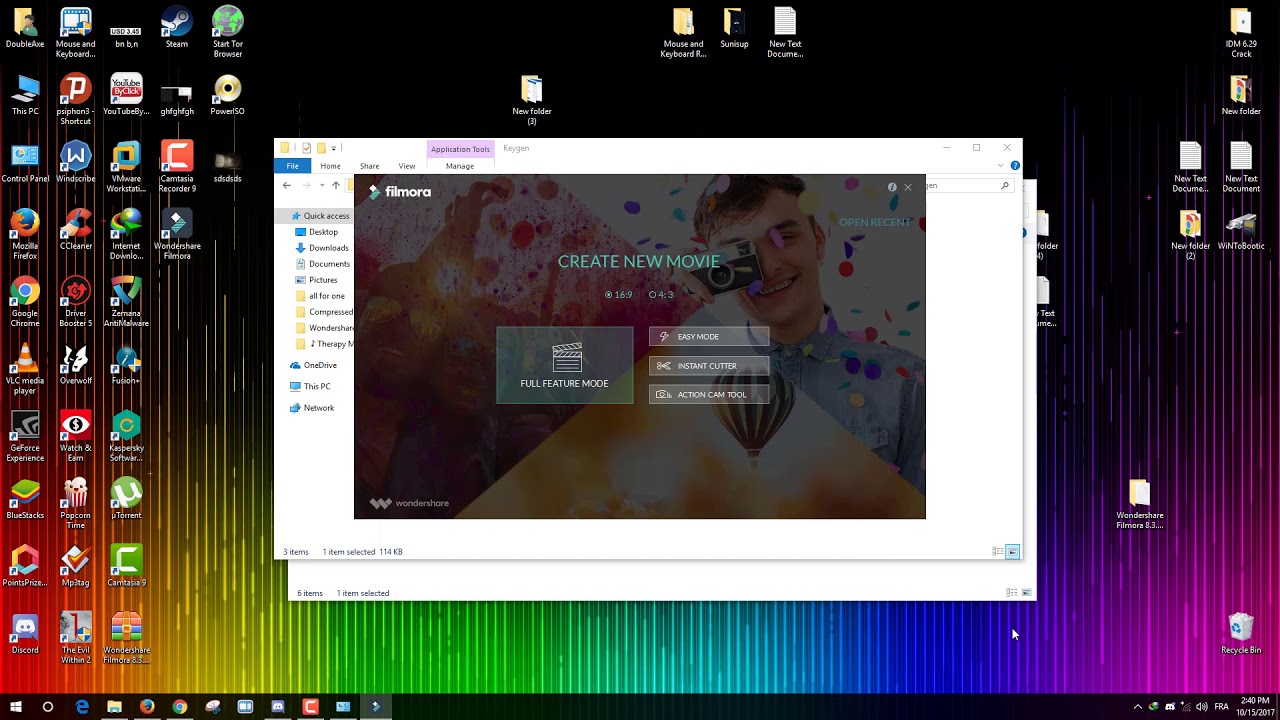Select the Mozilla Firefox desktop icon
Screen dimensions: 1280x720
click(x=25, y=234)
